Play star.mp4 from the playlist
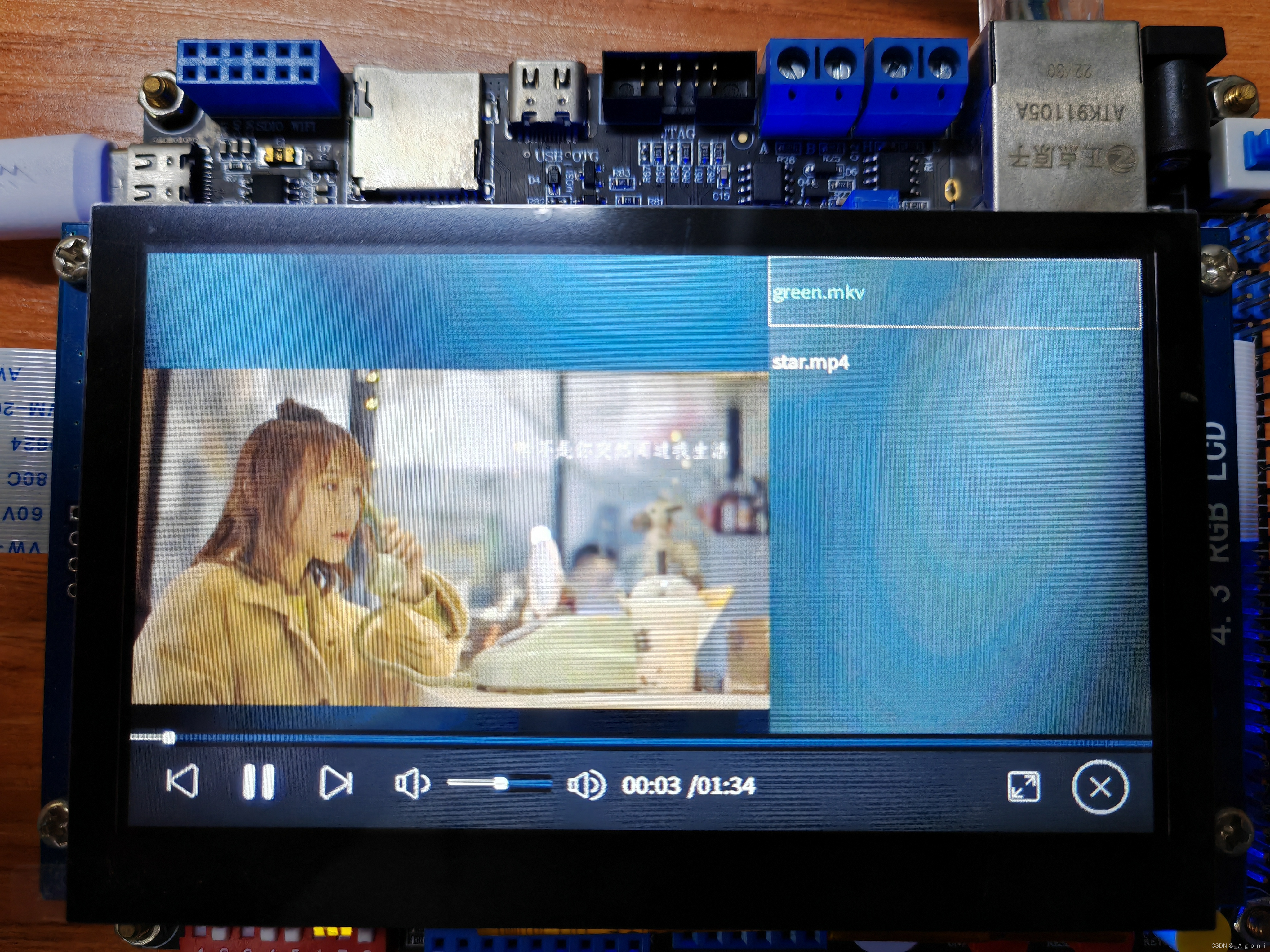The width and height of the screenshot is (1270, 952). pyautogui.click(x=811, y=363)
